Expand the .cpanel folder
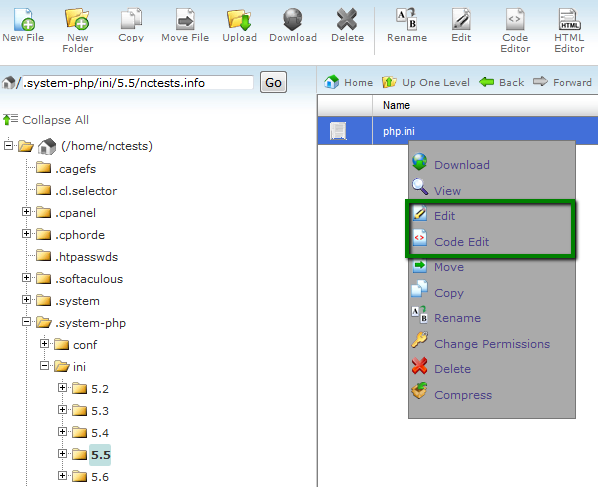This screenshot has height=487, width=598. pos(26,212)
